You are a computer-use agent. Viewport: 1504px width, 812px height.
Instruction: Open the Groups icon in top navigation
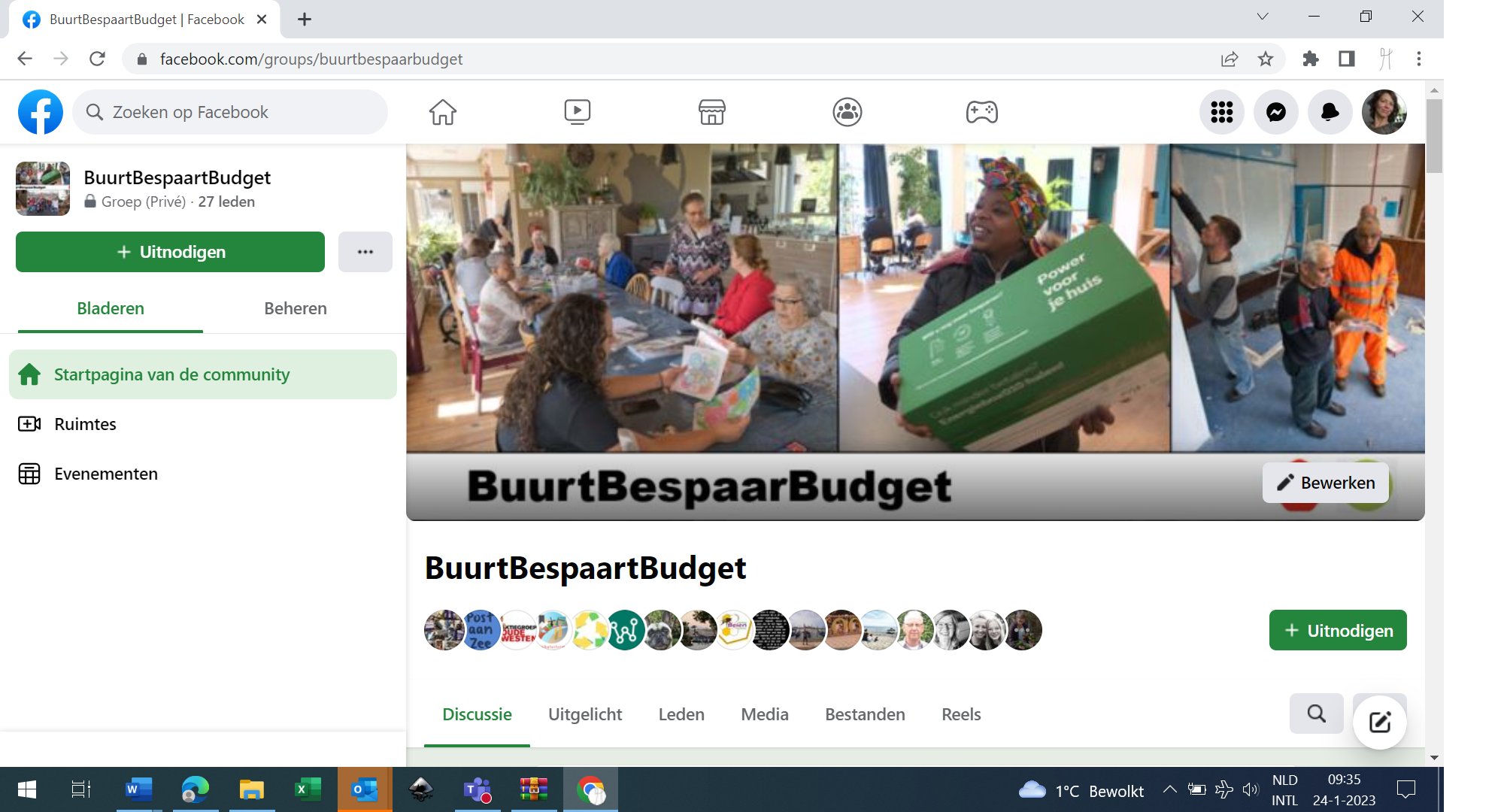pos(848,112)
